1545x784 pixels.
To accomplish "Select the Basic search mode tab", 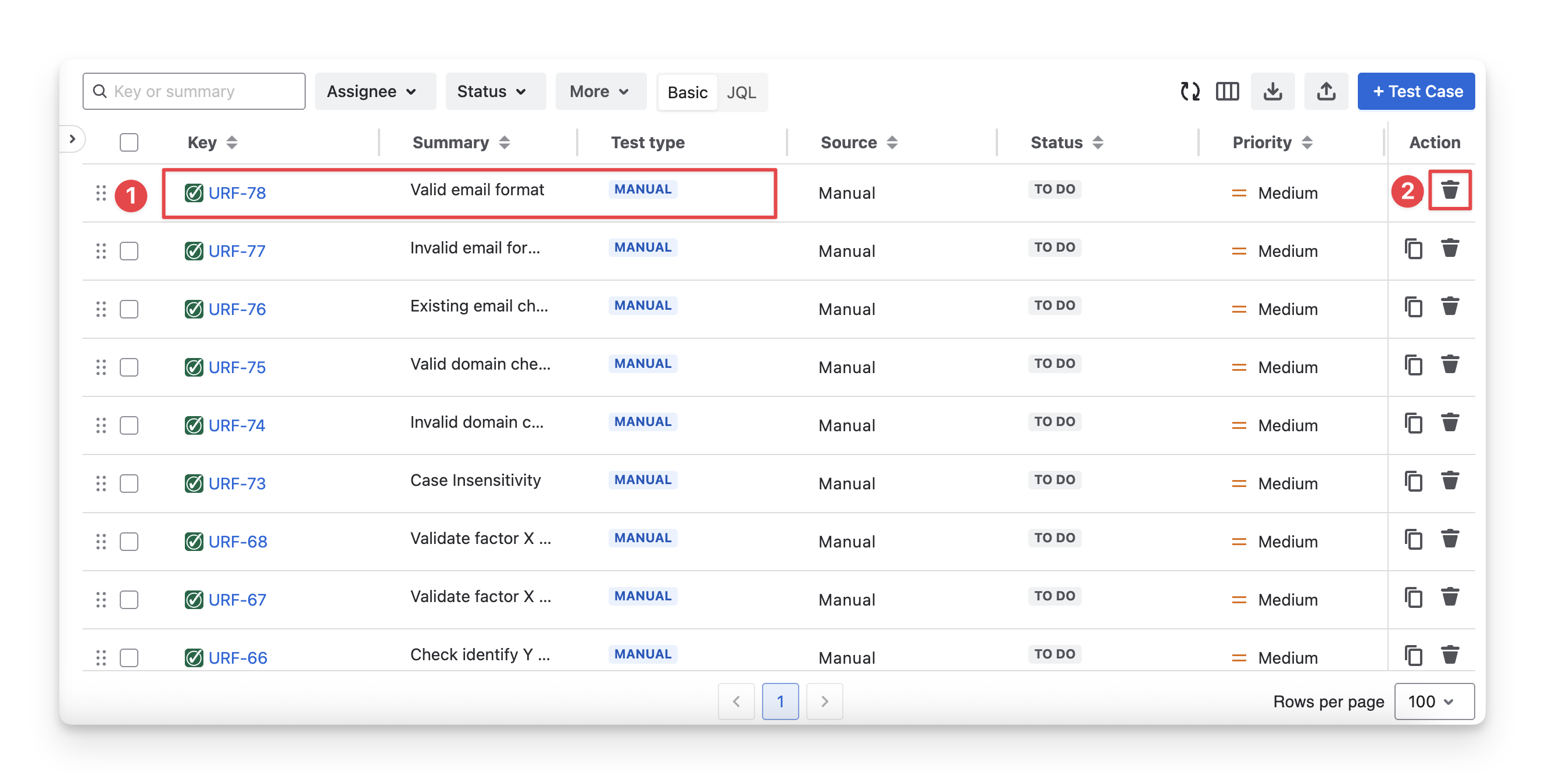I will click(x=687, y=92).
